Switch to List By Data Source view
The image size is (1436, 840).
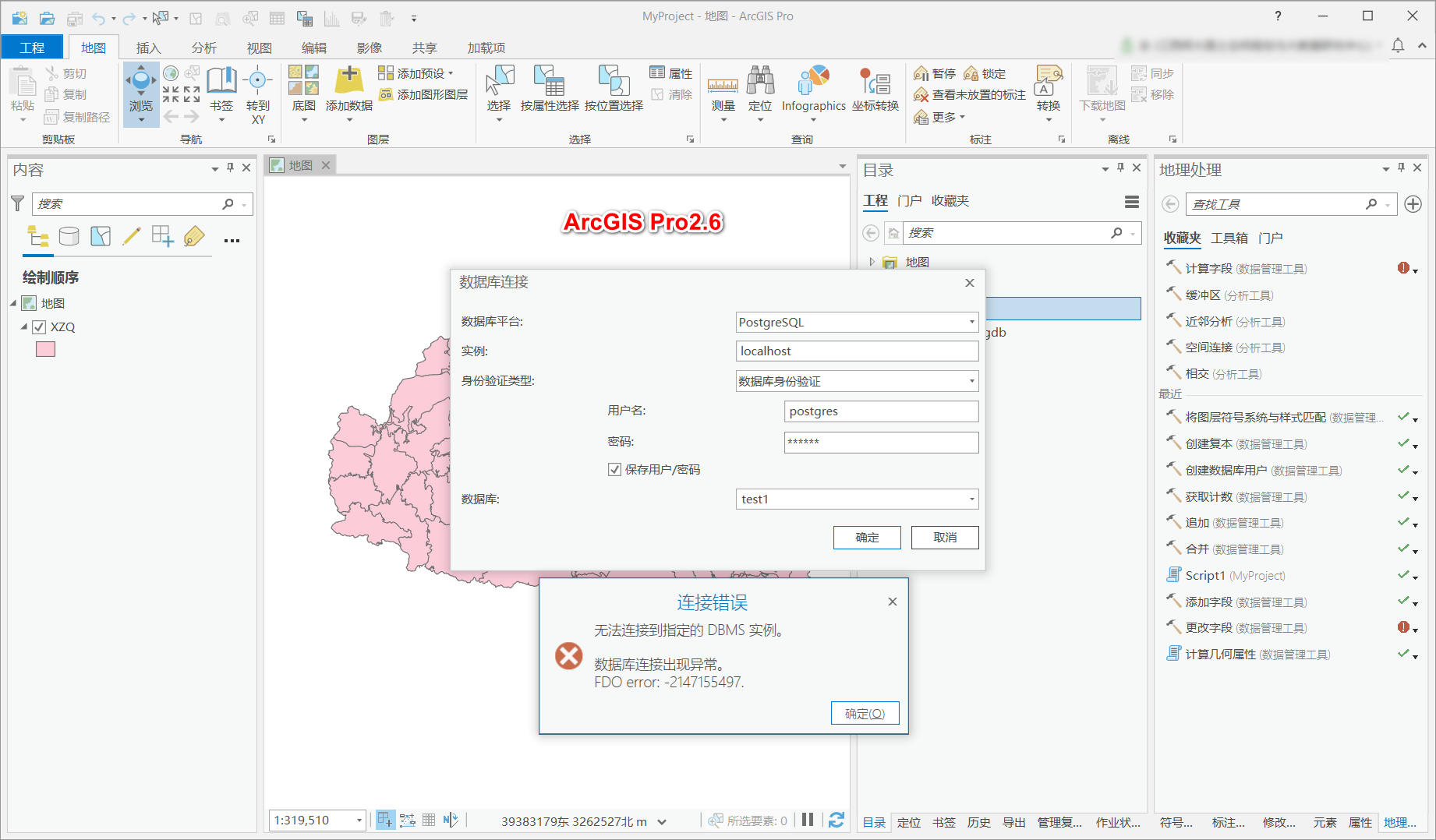point(69,236)
